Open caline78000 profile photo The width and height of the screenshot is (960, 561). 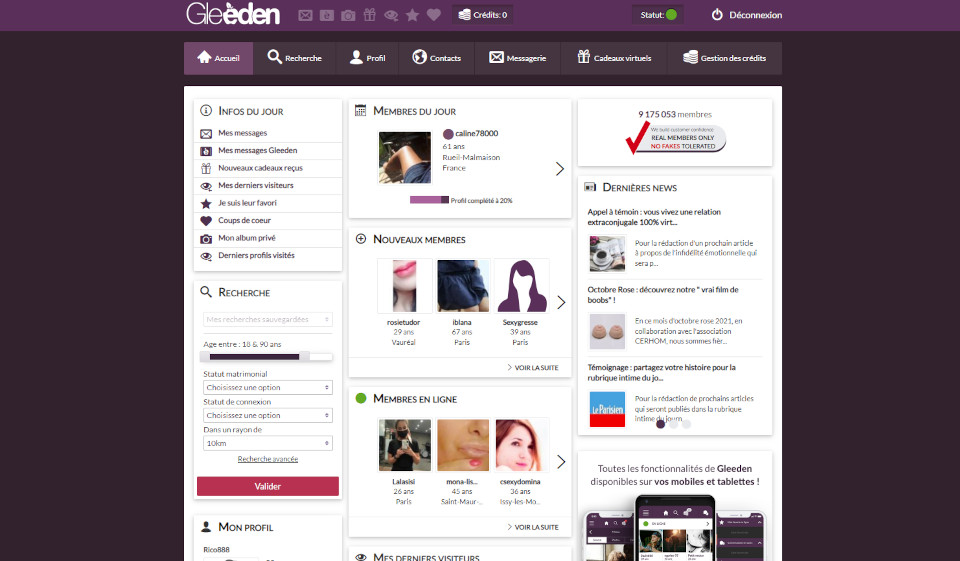(x=405, y=157)
